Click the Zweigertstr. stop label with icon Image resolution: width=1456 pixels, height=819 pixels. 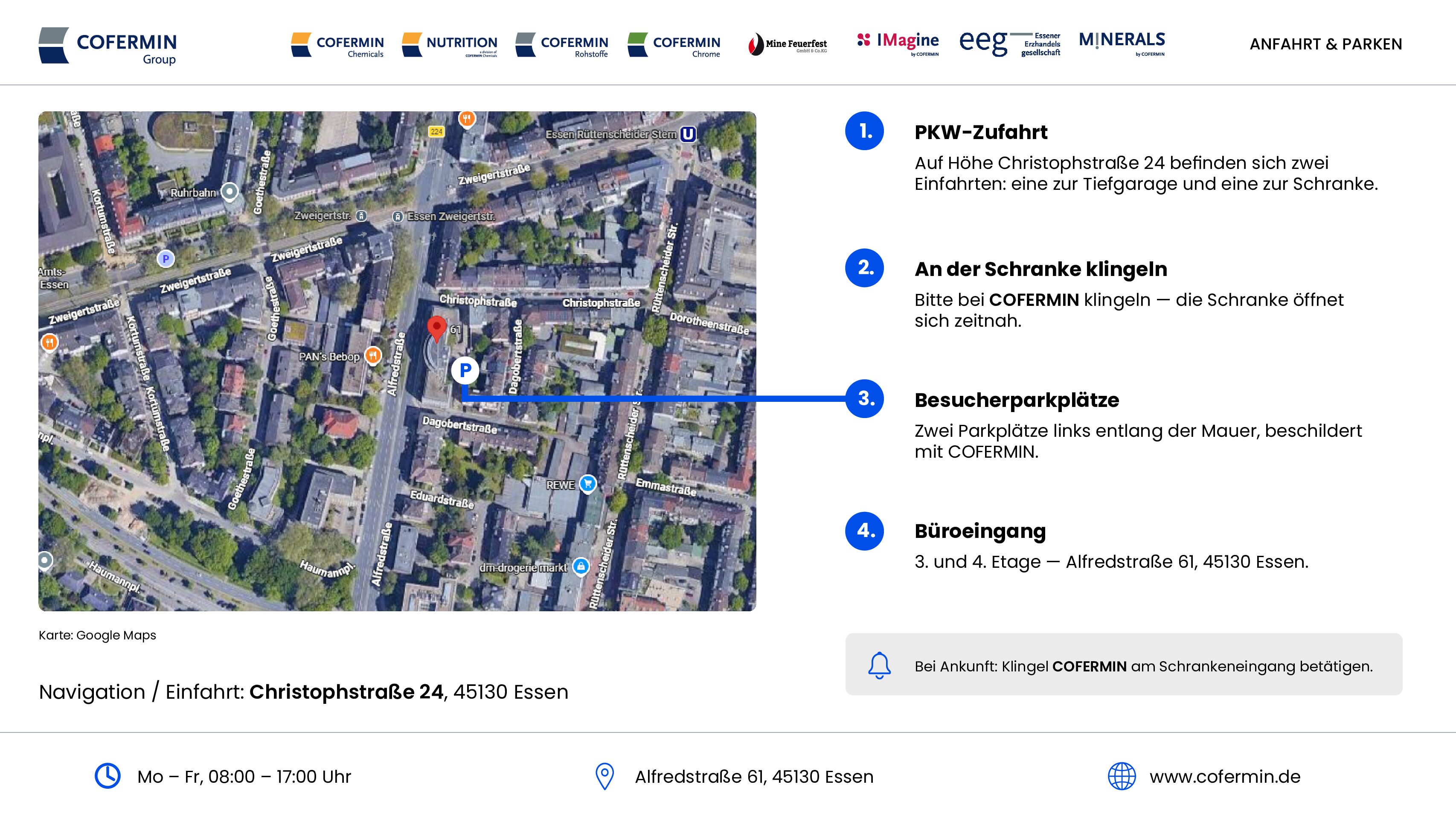pos(330,216)
